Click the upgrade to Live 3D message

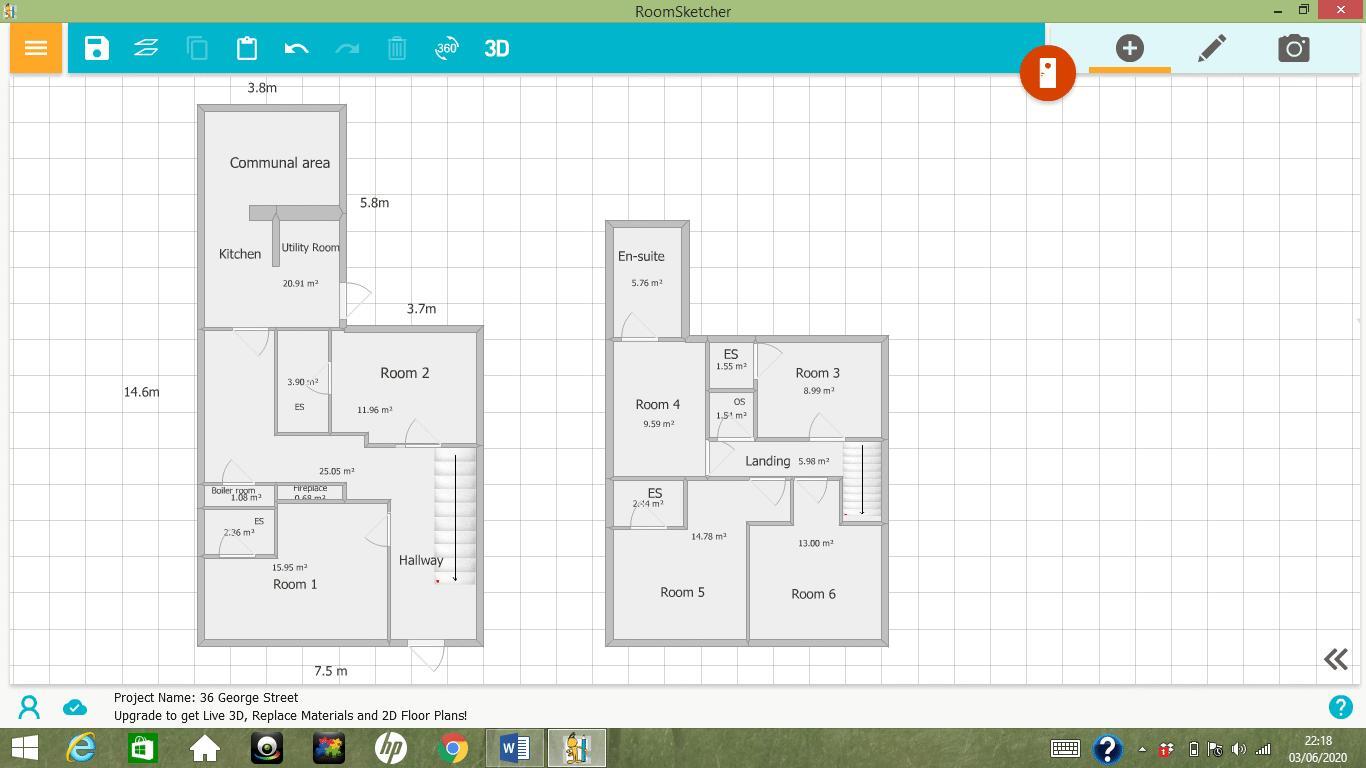click(x=290, y=716)
